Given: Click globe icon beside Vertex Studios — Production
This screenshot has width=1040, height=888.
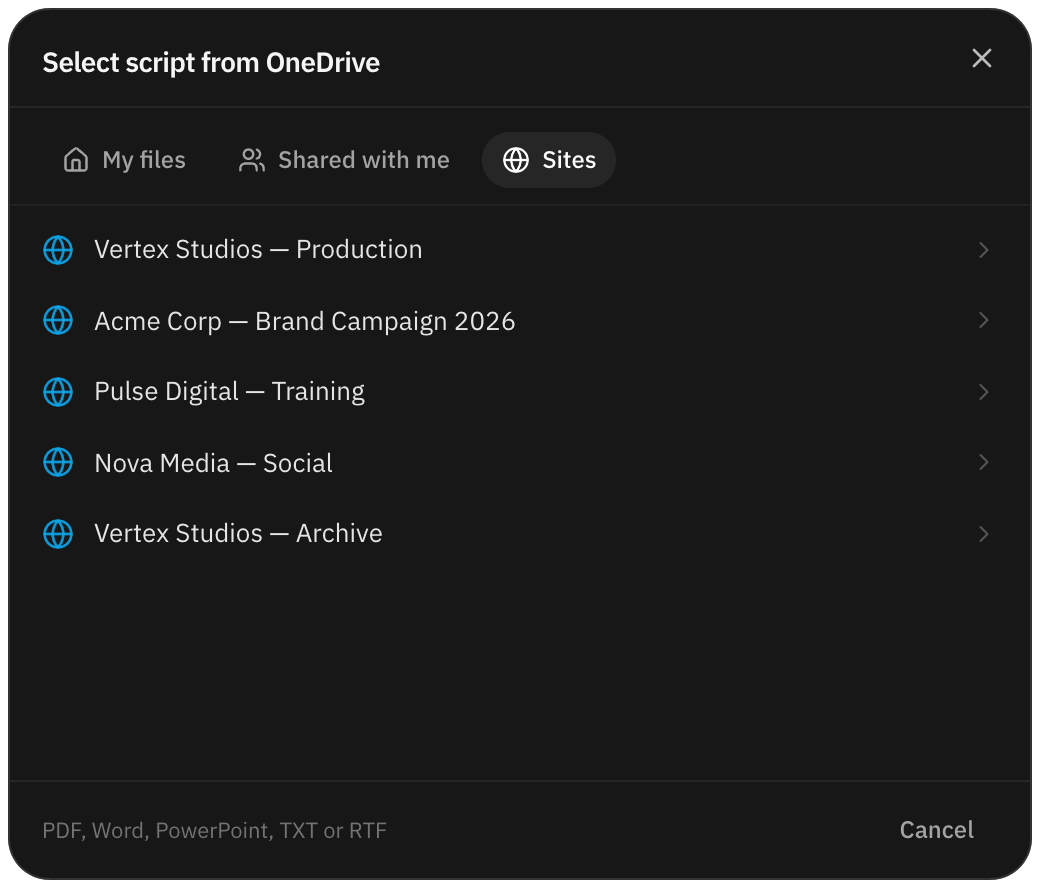Looking at the screenshot, I should pos(58,250).
